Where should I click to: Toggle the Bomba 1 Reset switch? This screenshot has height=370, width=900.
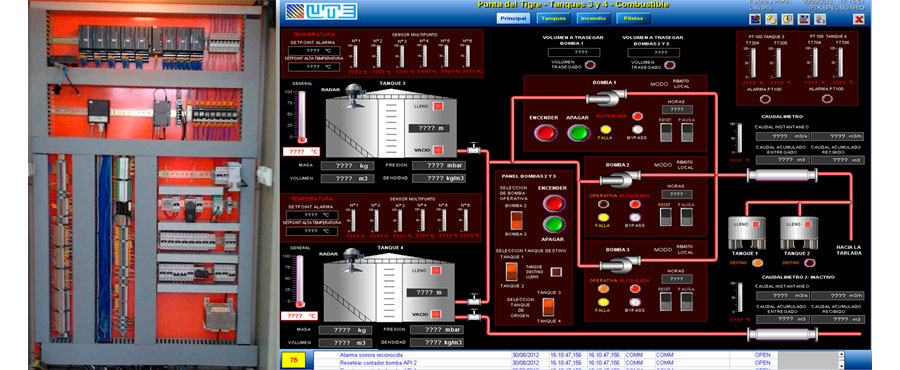point(665,132)
